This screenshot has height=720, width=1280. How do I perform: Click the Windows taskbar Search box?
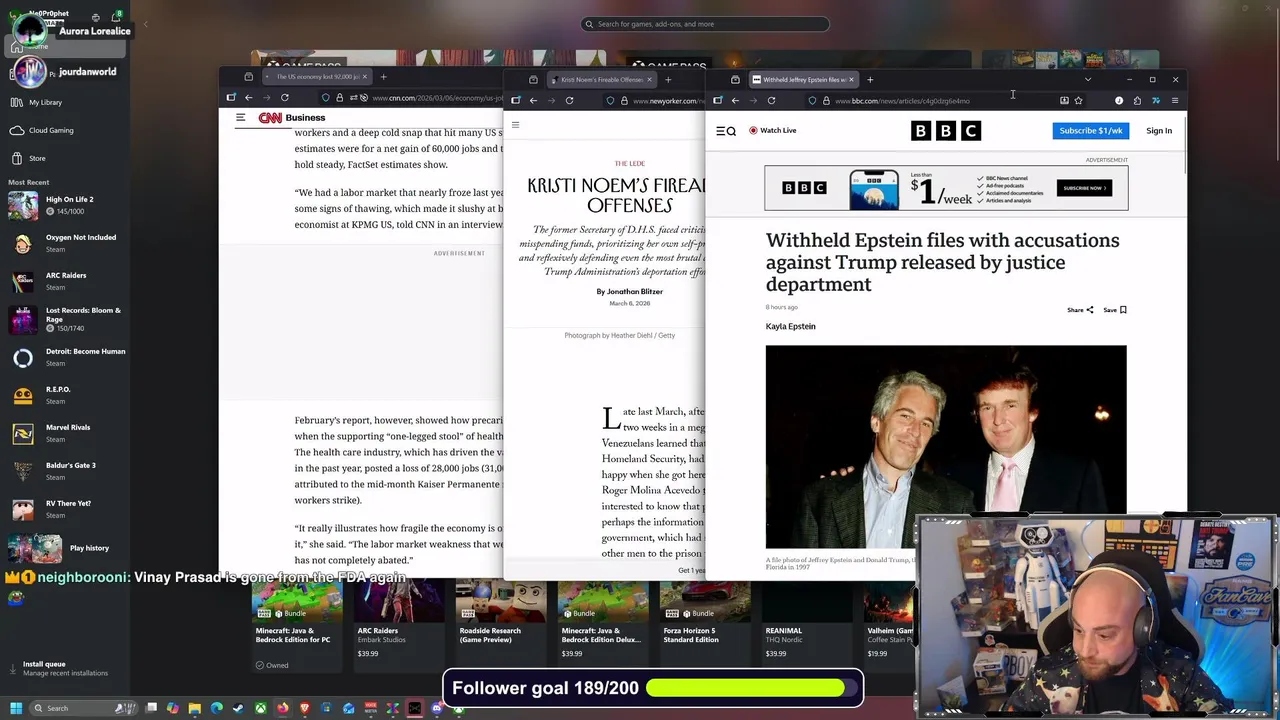point(83,708)
